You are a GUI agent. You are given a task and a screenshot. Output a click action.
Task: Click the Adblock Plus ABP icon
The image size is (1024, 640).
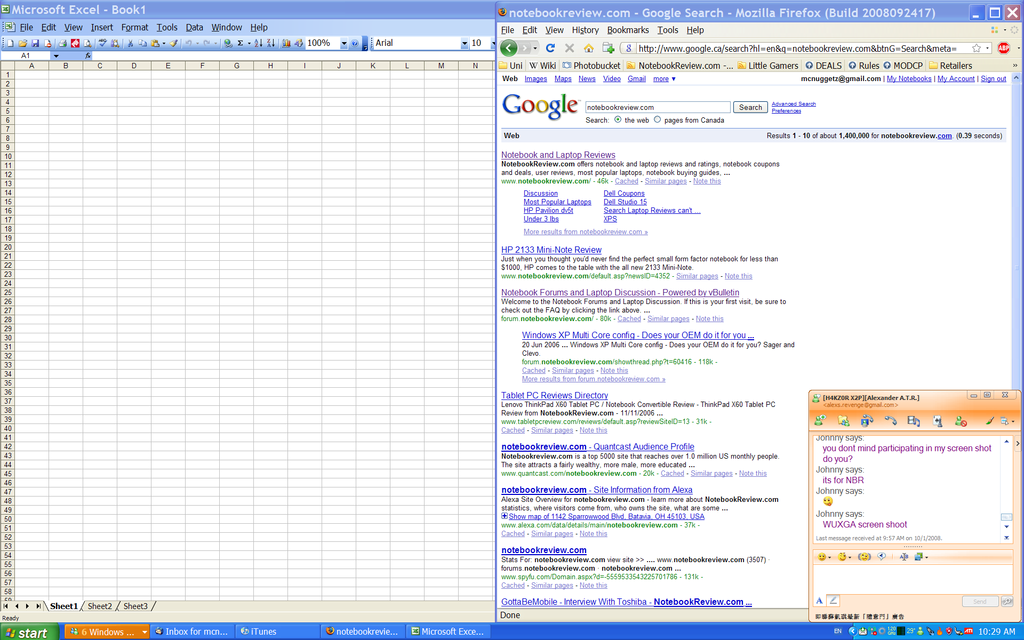pyautogui.click(x=1004, y=48)
